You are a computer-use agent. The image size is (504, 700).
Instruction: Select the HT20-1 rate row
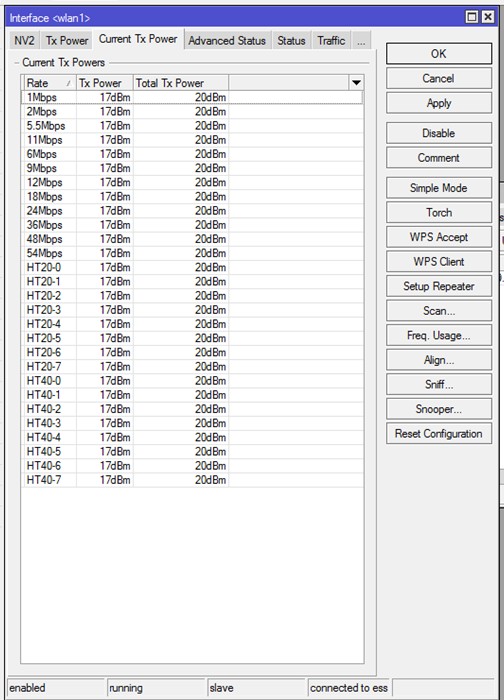(x=192, y=282)
